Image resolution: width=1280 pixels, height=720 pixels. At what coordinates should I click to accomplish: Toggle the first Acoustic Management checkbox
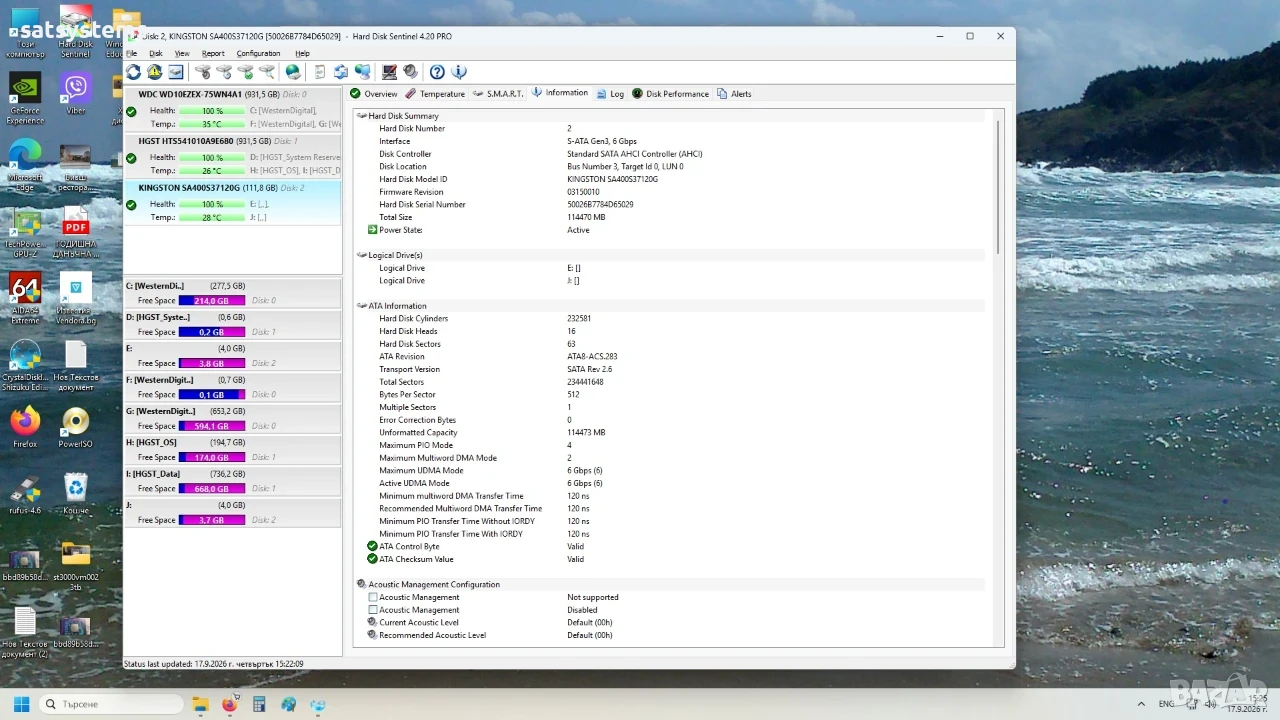pos(373,597)
